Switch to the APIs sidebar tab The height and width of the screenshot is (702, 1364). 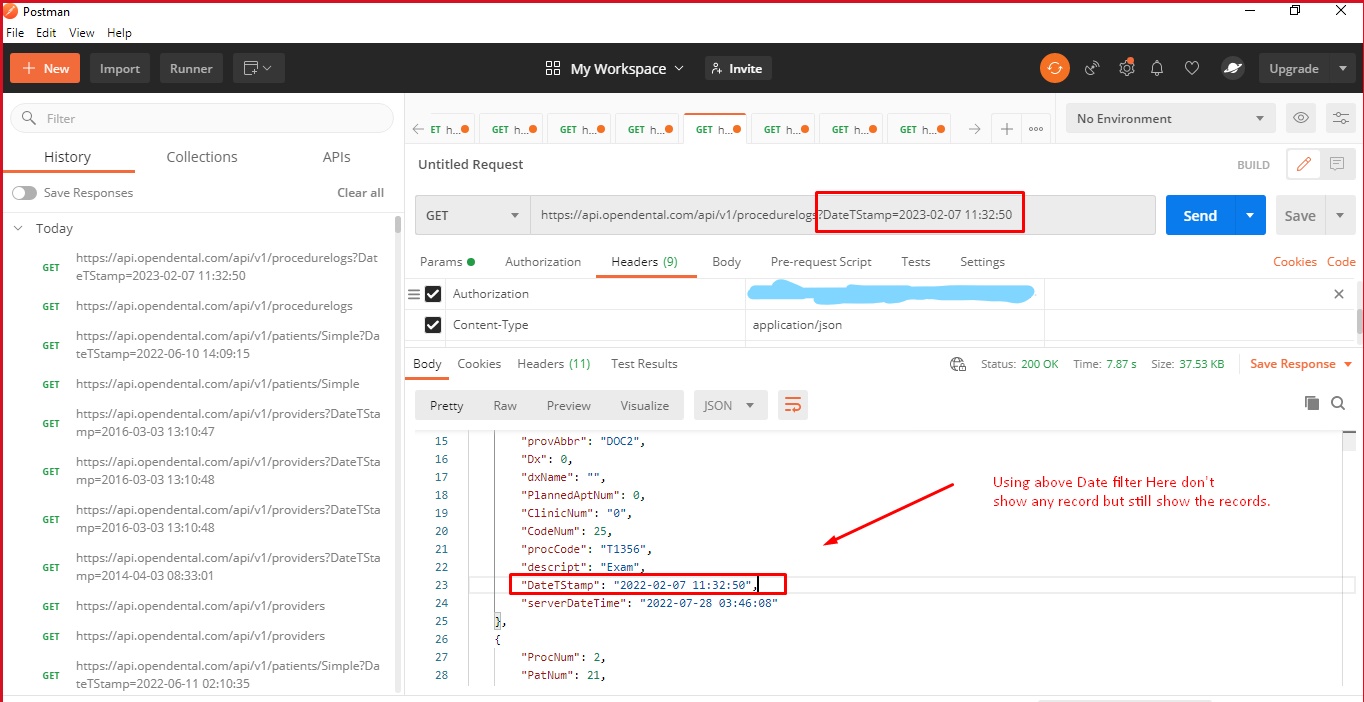point(337,157)
